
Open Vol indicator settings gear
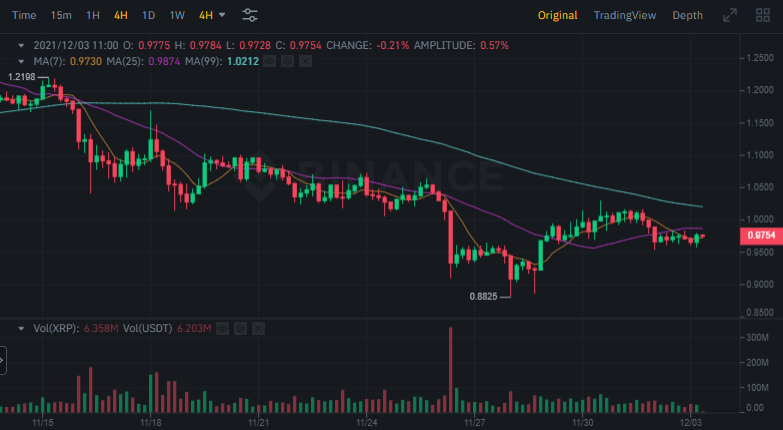point(240,328)
